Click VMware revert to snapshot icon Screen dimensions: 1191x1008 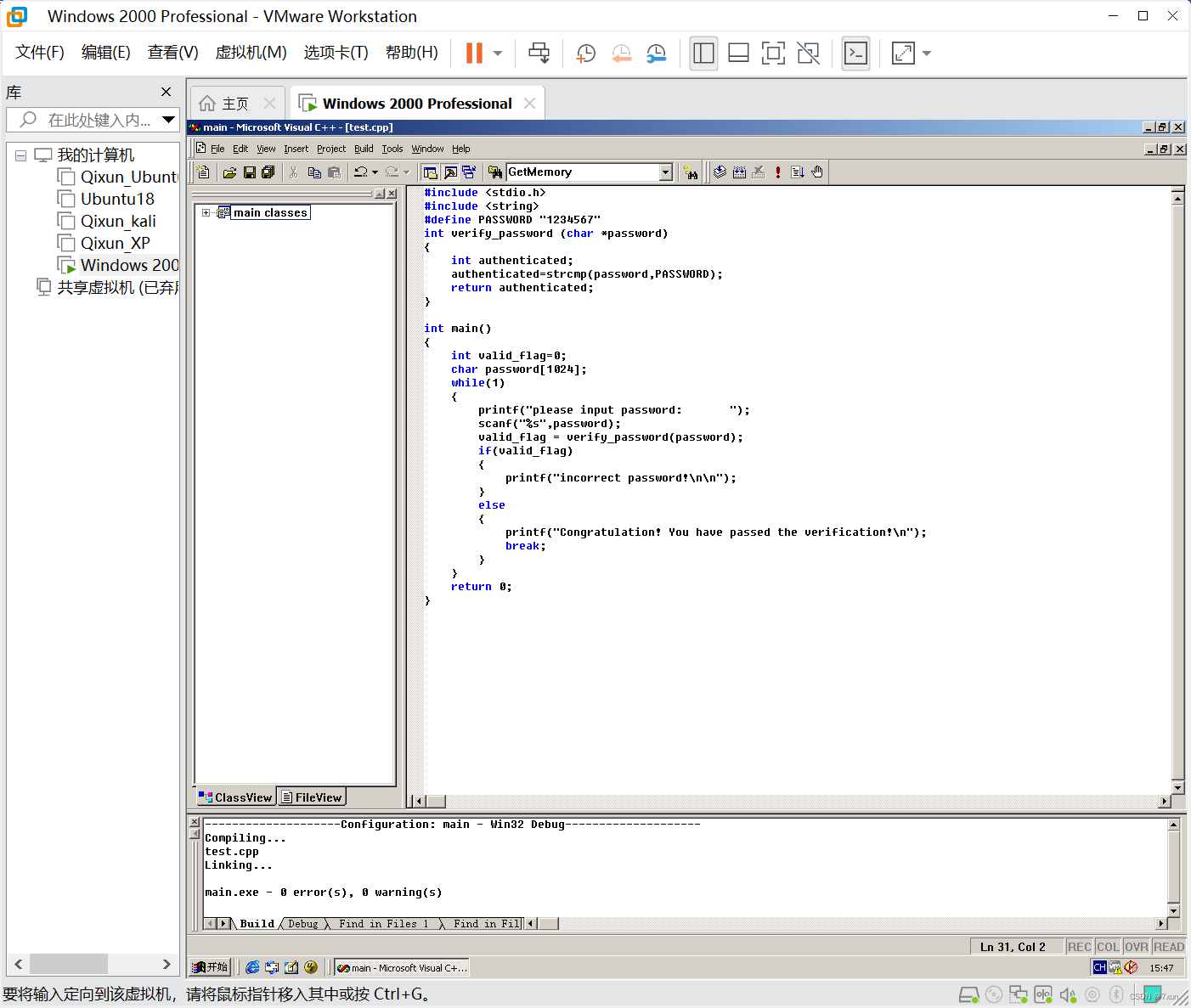click(x=621, y=53)
